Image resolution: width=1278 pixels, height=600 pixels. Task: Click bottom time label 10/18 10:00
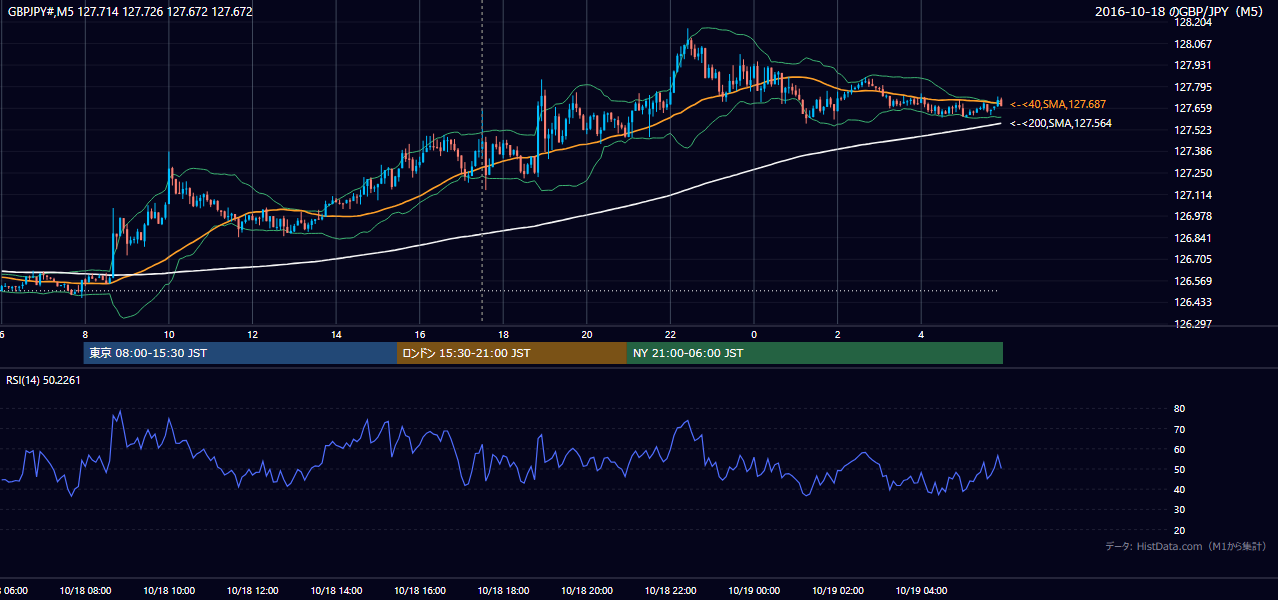click(169, 591)
